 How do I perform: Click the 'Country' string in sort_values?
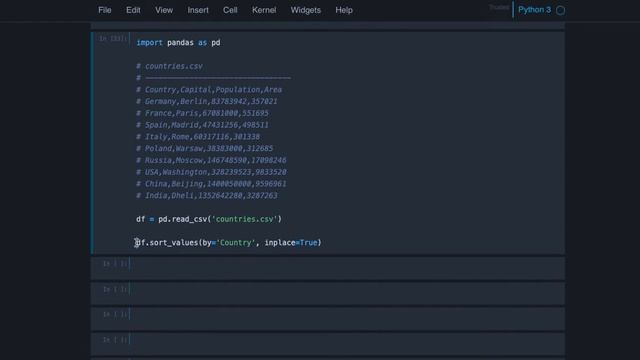pos(236,243)
